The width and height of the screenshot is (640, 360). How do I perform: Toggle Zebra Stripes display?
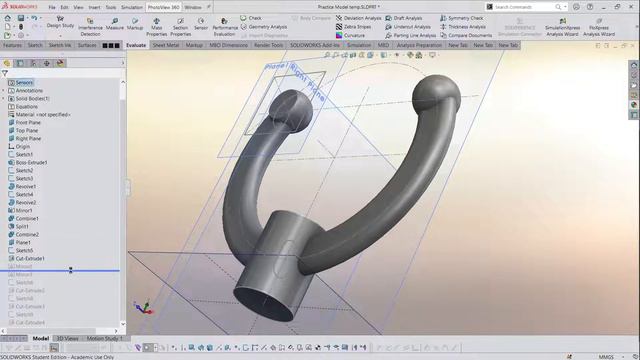click(x=353, y=27)
